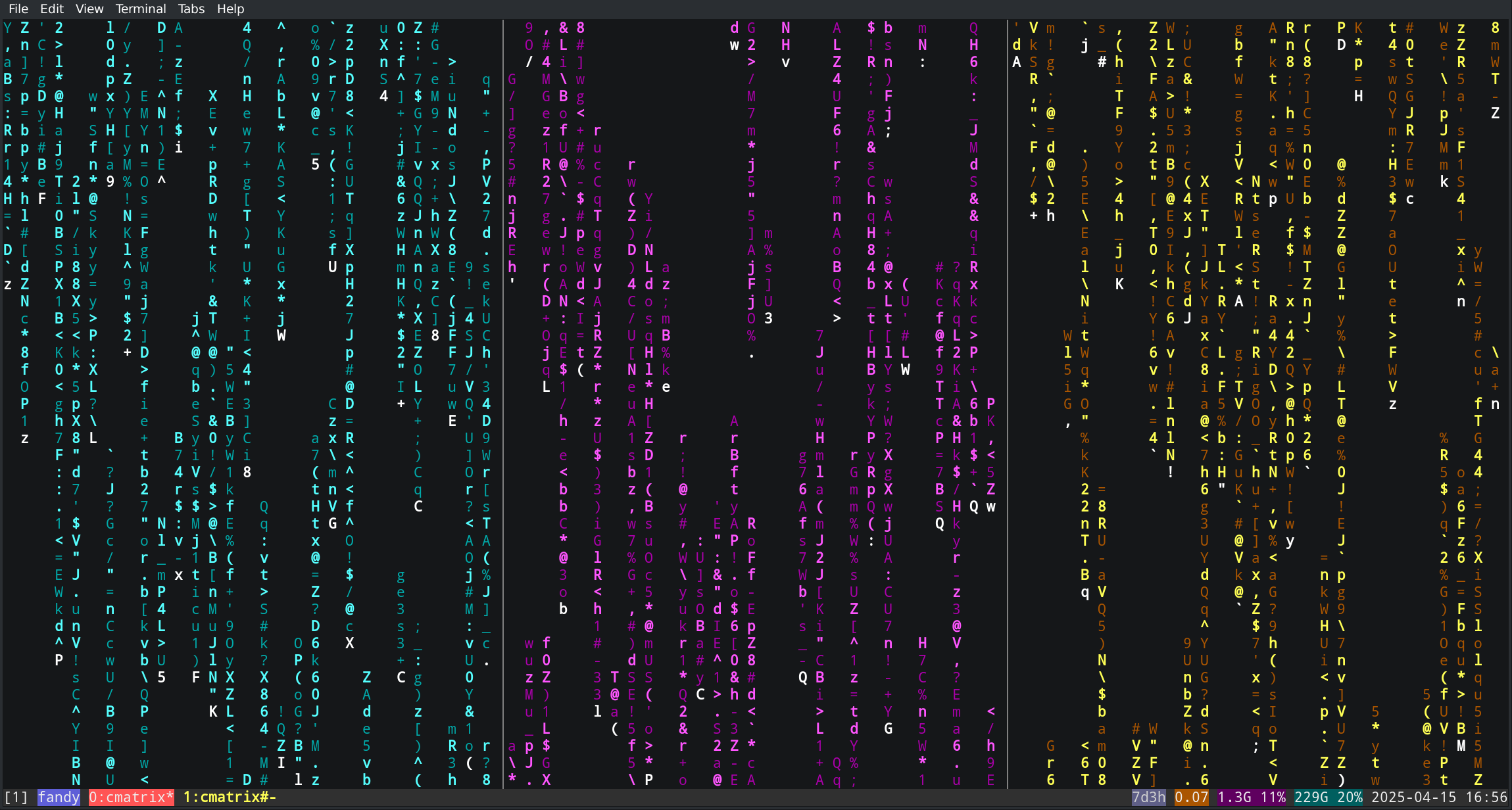Open the View menu
1512x810 pixels.
point(89,9)
